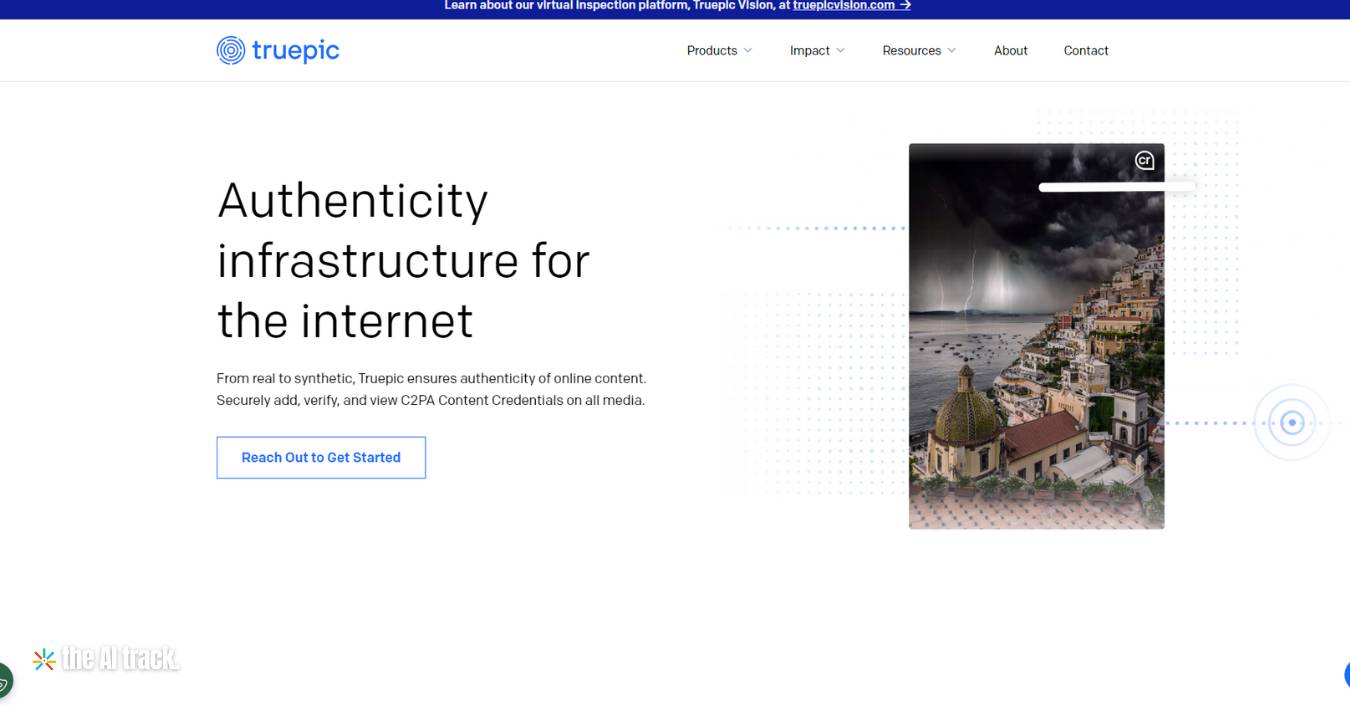Select About in the navigation bar

pos(1010,50)
